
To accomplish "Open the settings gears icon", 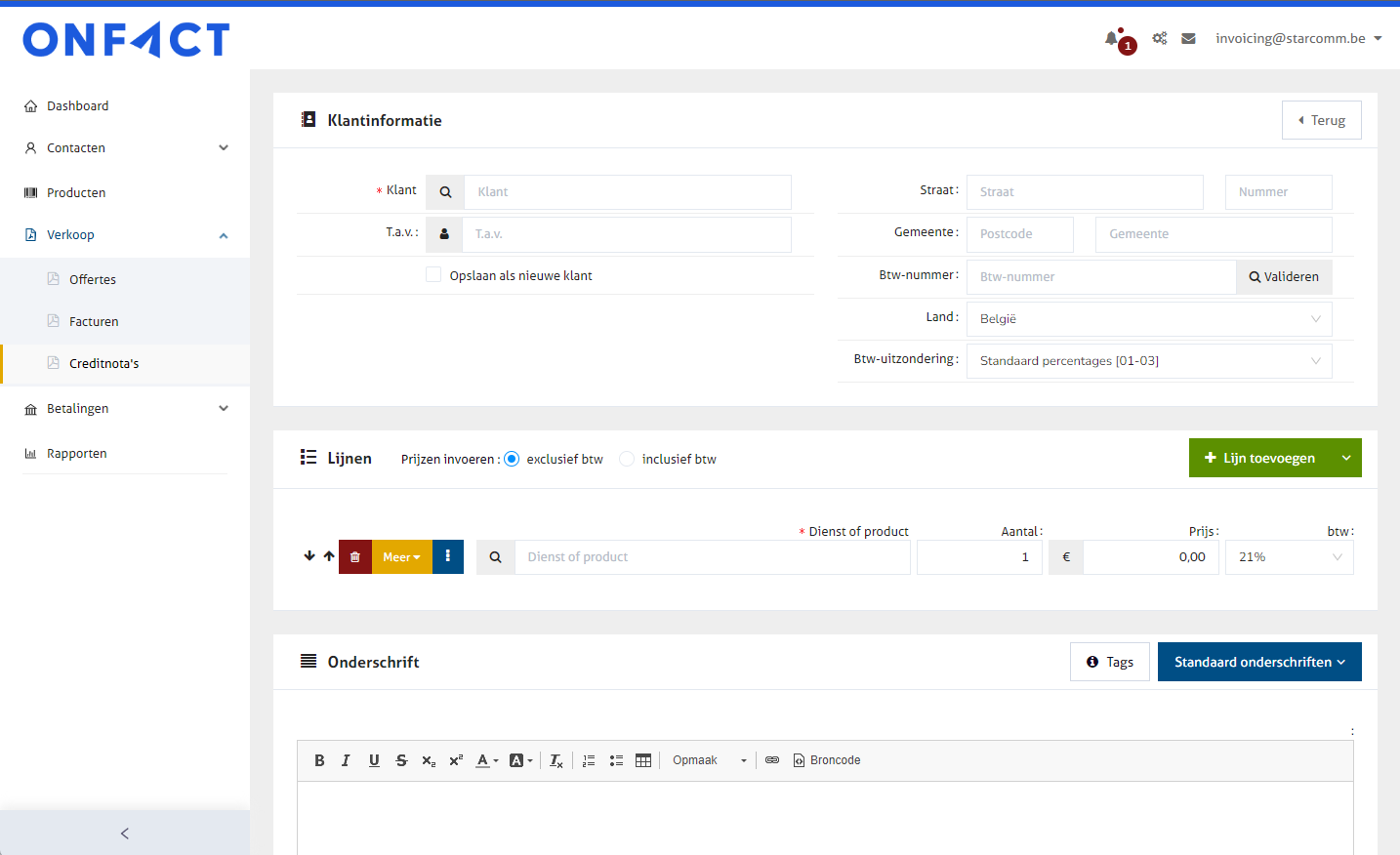I will tap(1159, 39).
